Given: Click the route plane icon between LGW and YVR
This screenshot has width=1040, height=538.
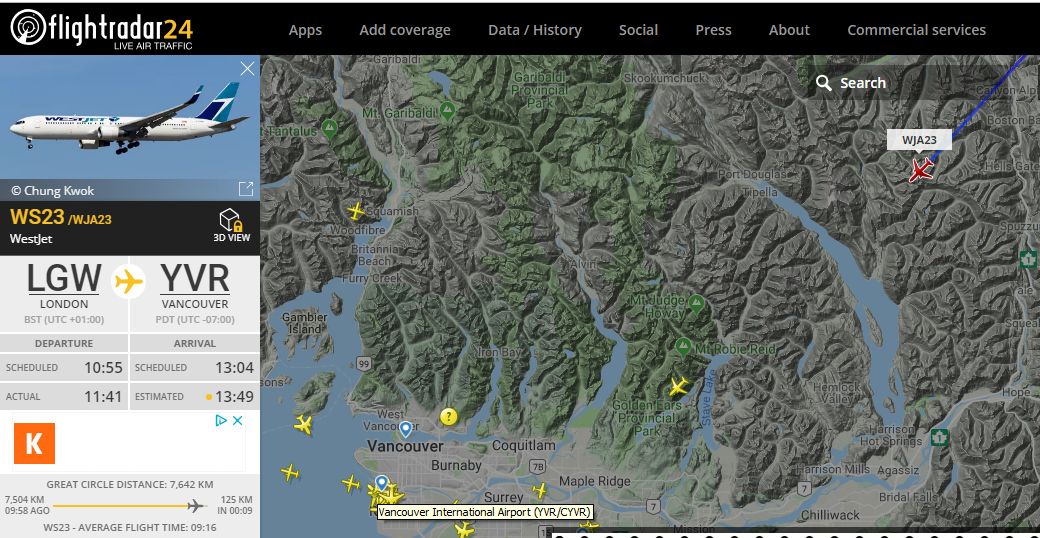Looking at the screenshot, I should (129, 281).
